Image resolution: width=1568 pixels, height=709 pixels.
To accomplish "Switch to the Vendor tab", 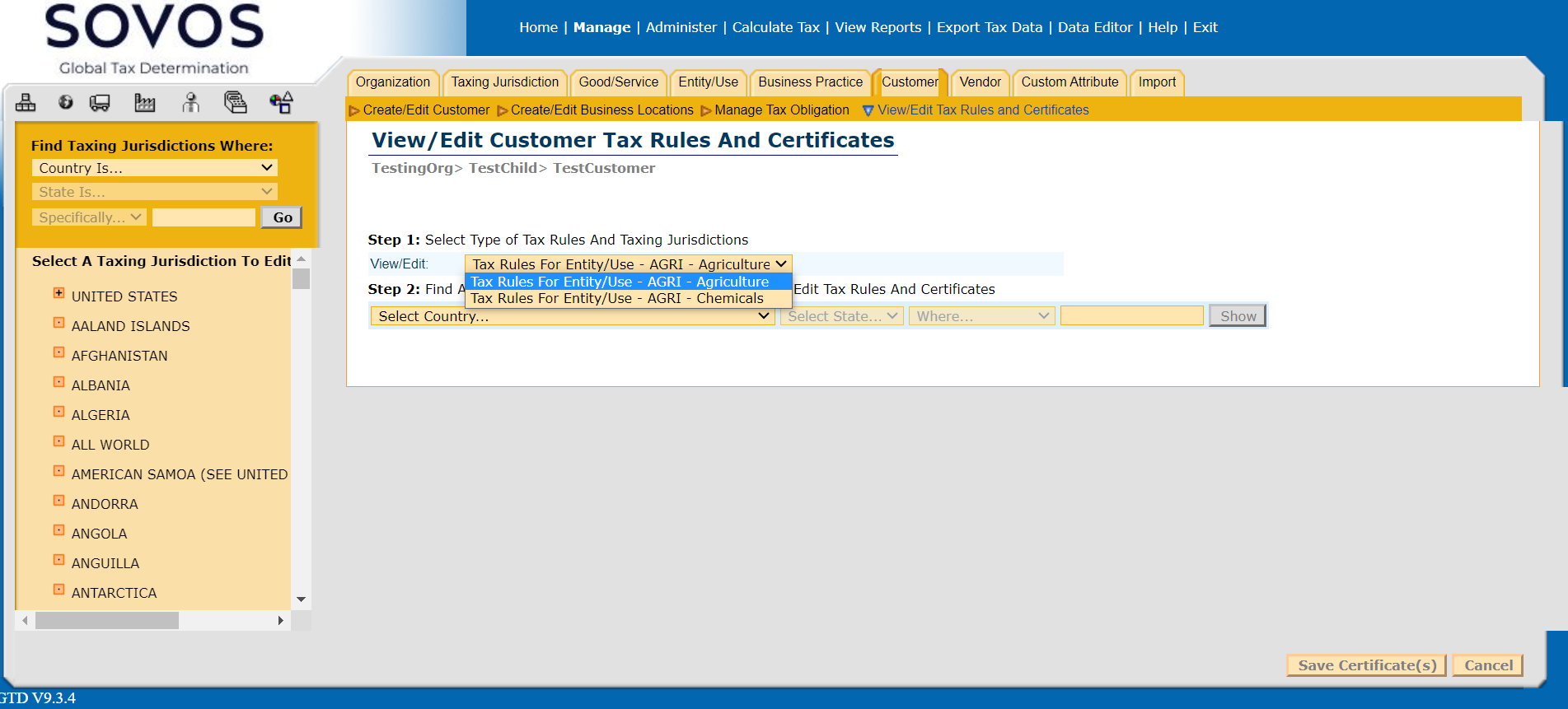I will 980,82.
